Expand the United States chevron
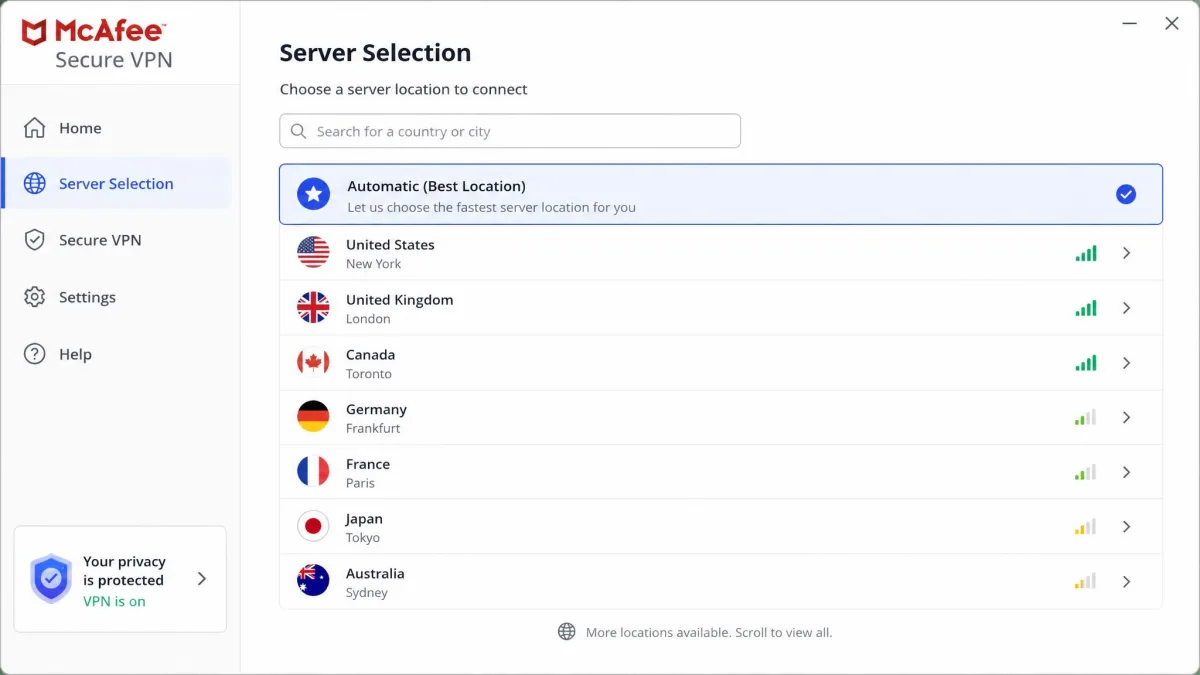The height and width of the screenshot is (675, 1200). [x=1126, y=253]
